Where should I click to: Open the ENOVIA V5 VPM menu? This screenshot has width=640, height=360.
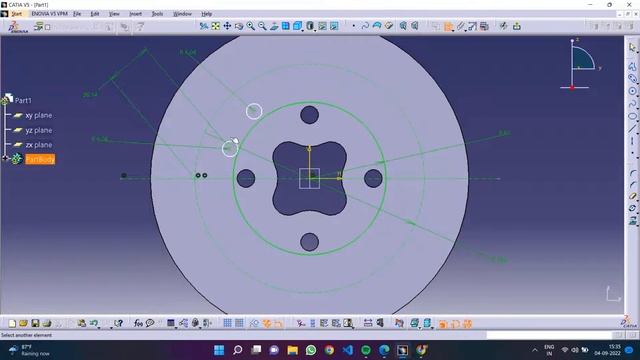(x=49, y=14)
